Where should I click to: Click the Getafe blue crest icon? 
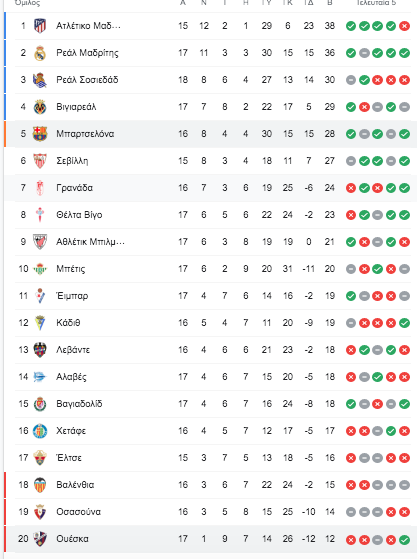pos(40,431)
